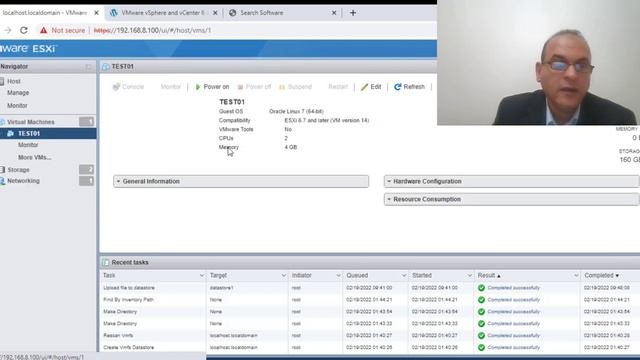Screen dimensions: 640x360
Task: Click success icon for Rescan Vmfs
Action: coord(482,336)
